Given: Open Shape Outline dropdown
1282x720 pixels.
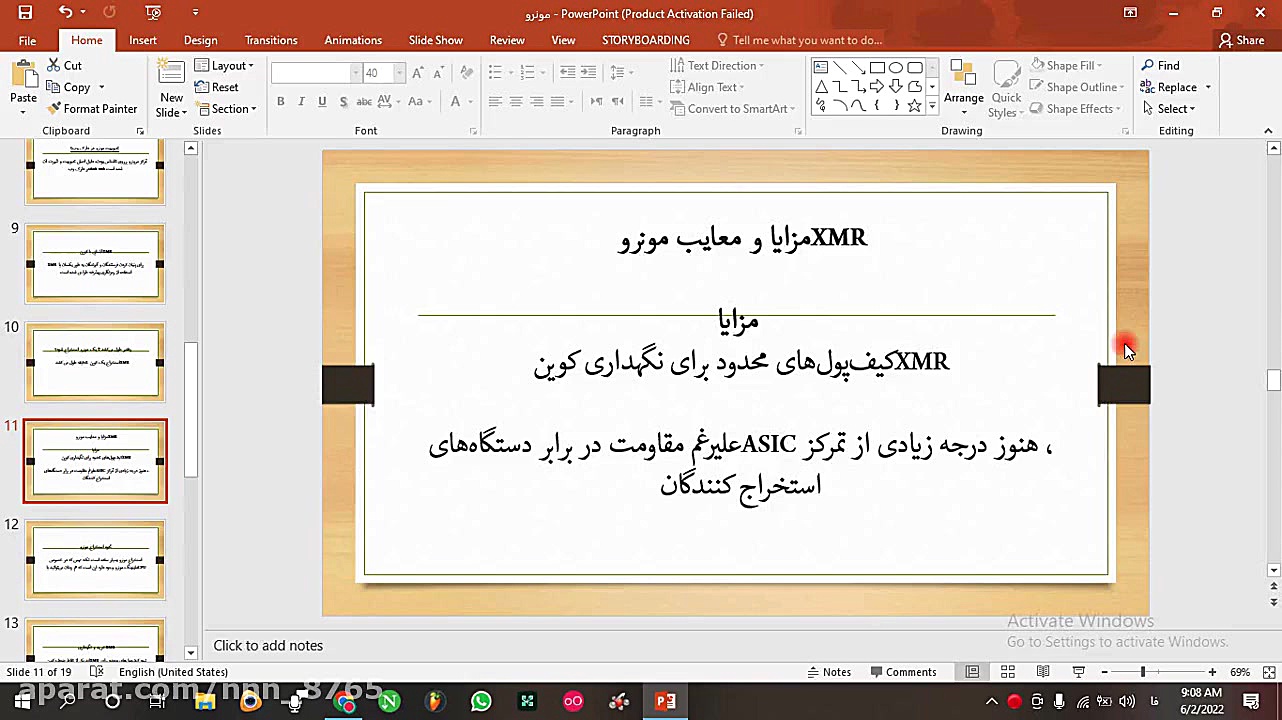Looking at the screenshot, I should click(1078, 87).
